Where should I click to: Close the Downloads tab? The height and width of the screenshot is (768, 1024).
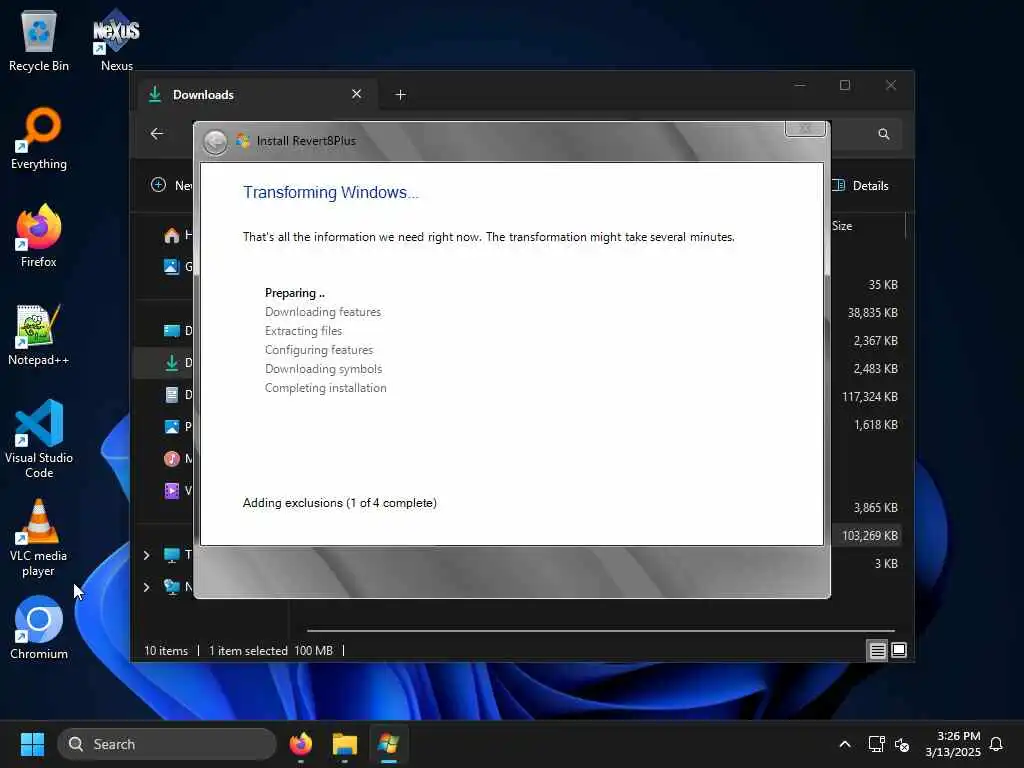[x=357, y=94]
